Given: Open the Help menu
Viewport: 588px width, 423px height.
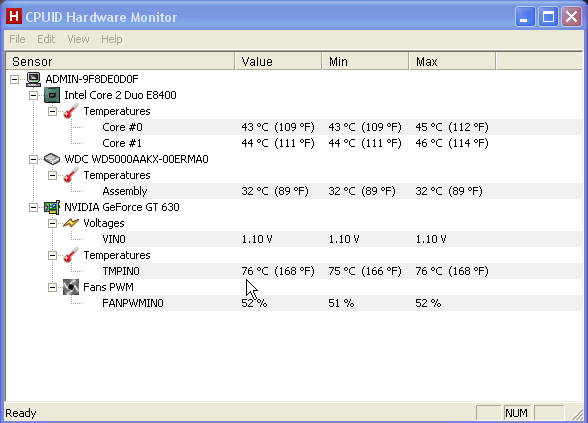Looking at the screenshot, I should 112,39.
